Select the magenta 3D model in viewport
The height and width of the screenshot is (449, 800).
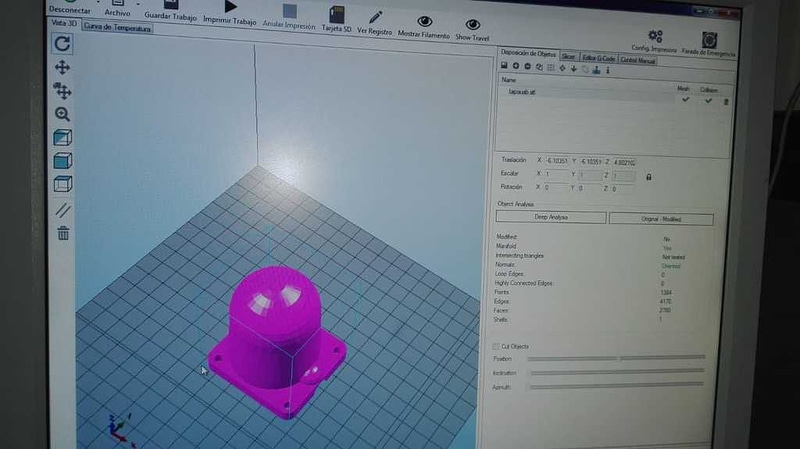276,342
